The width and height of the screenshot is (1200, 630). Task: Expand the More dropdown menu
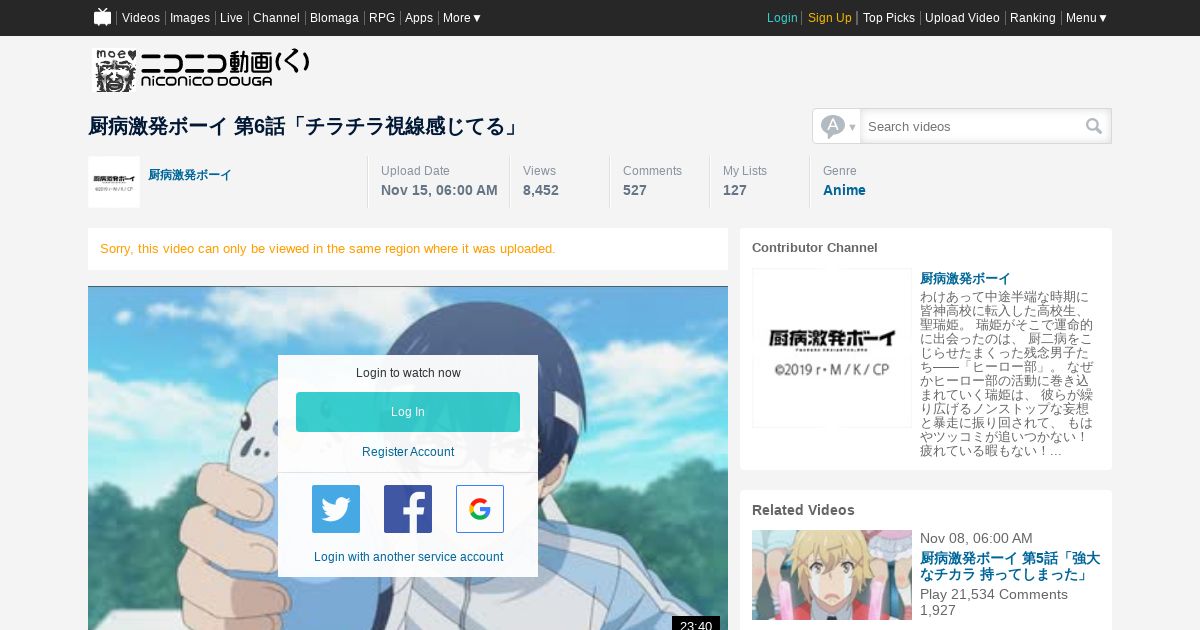point(462,18)
